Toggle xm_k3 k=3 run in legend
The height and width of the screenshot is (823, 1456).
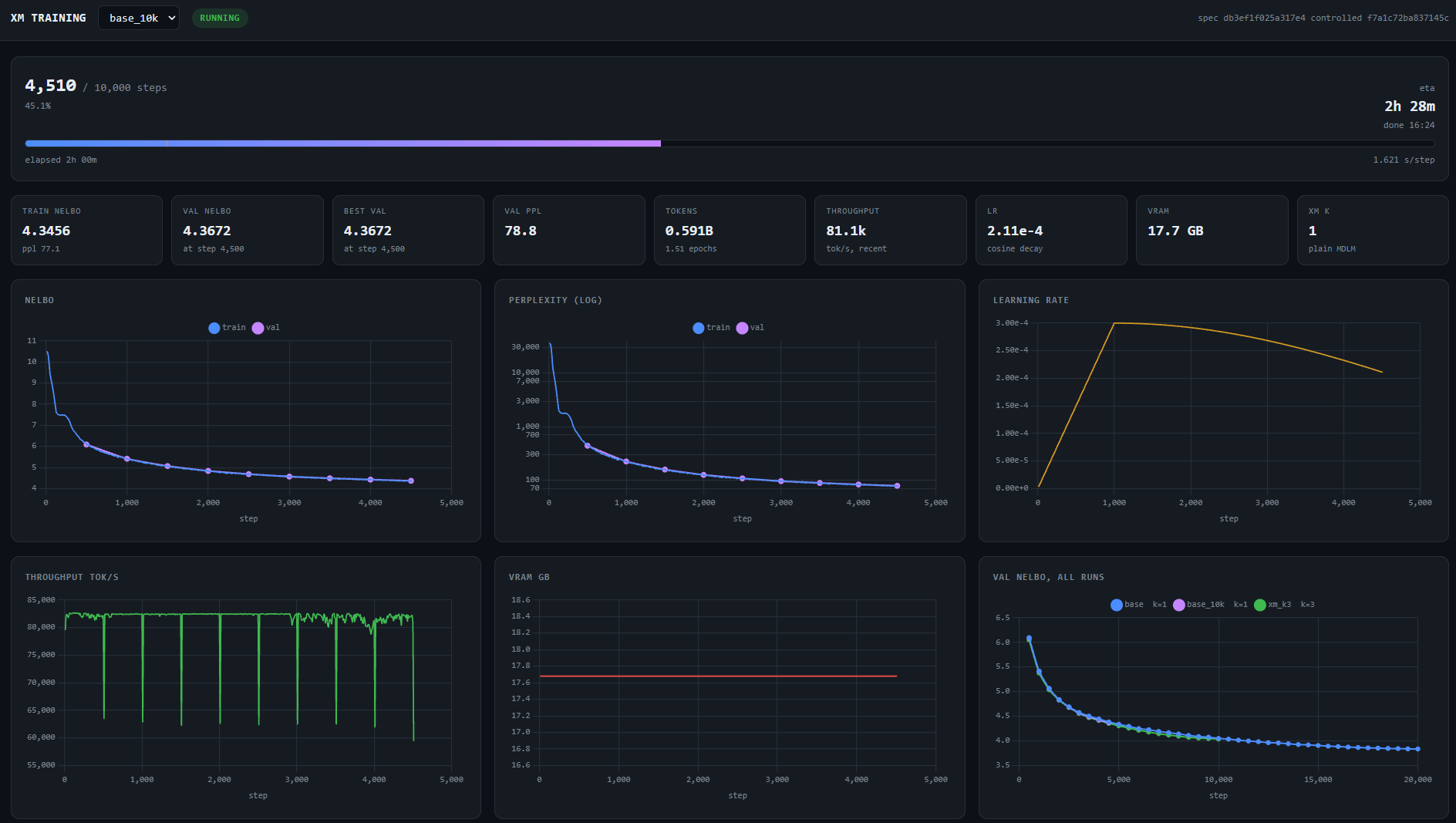pos(1284,605)
